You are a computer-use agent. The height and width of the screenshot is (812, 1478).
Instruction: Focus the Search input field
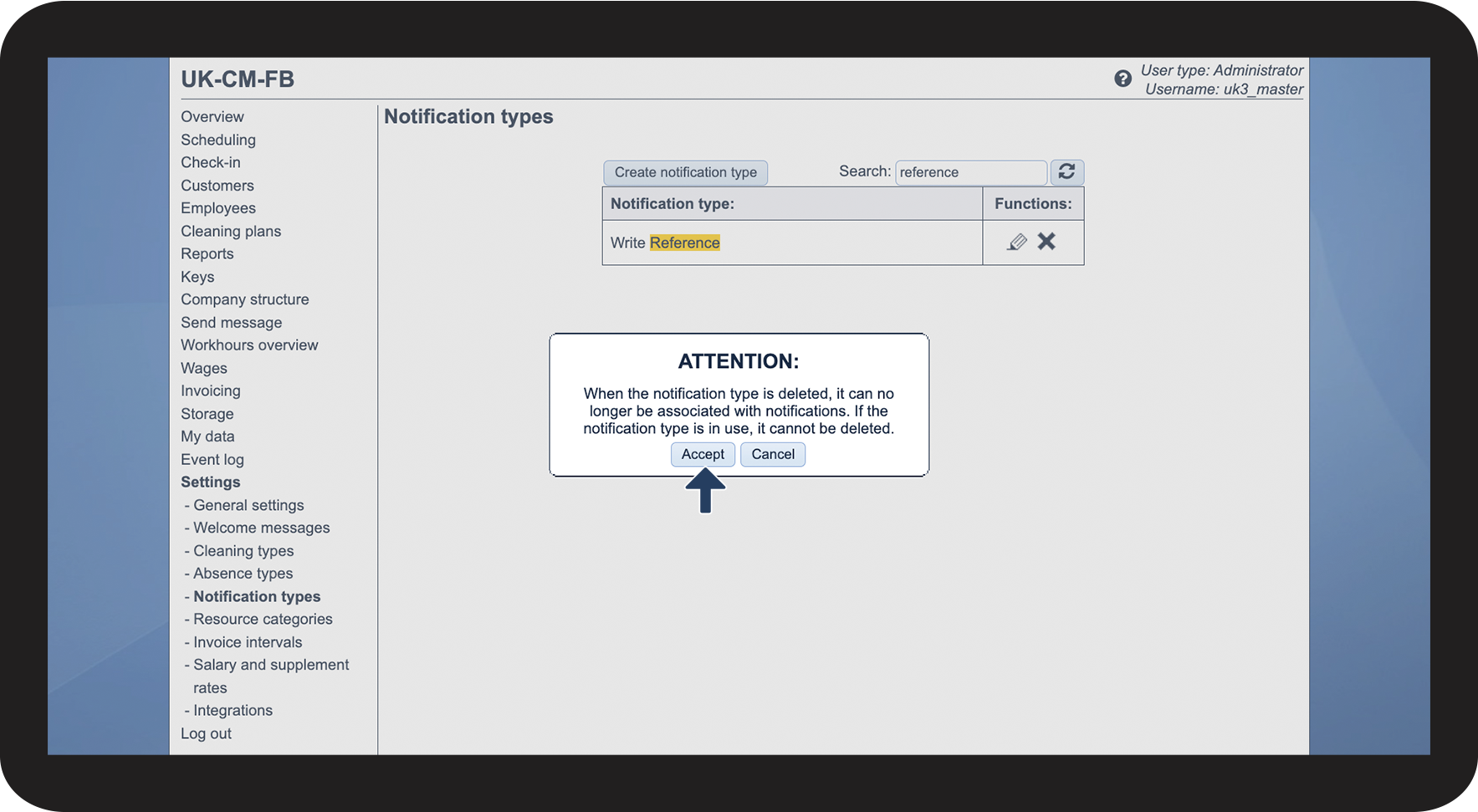[970, 172]
